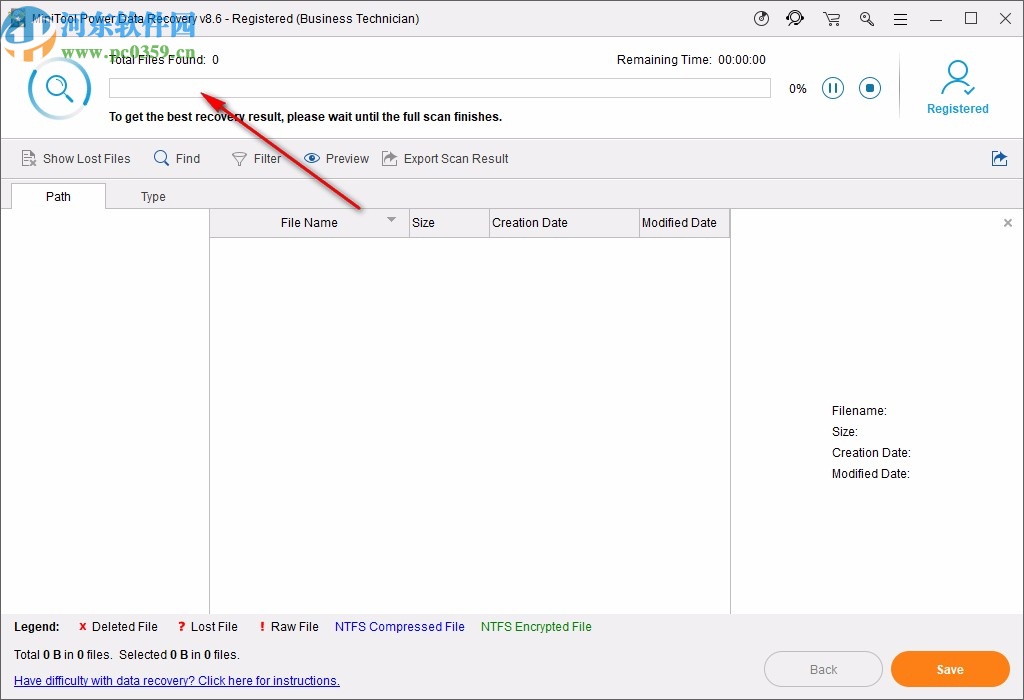Click the Lost File legend entry
Image resolution: width=1024 pixels, height=700 pixels.
pos(208,627)
